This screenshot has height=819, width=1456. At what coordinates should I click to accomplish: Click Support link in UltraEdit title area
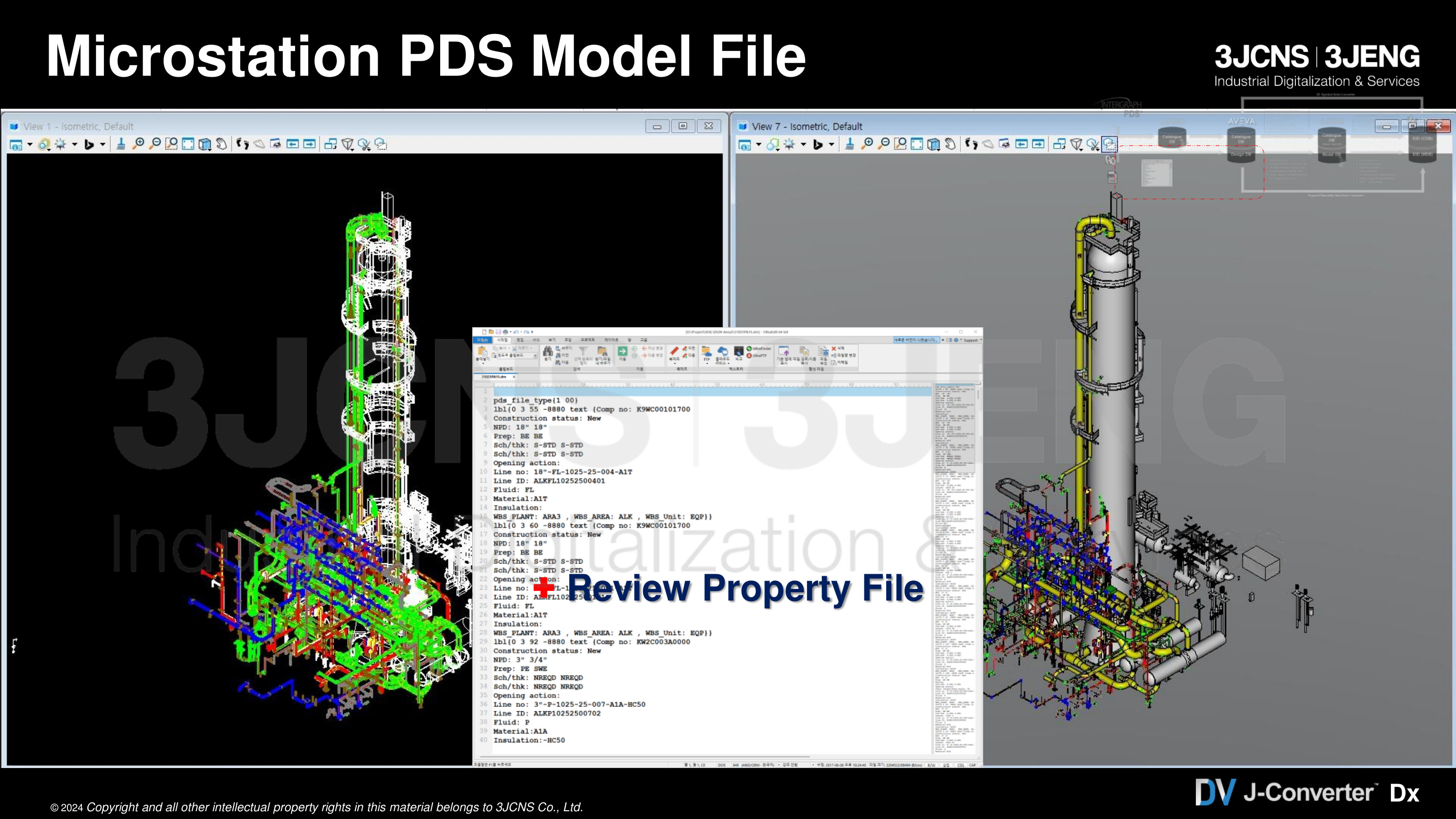pyautogui.click(x=971, y=340)
